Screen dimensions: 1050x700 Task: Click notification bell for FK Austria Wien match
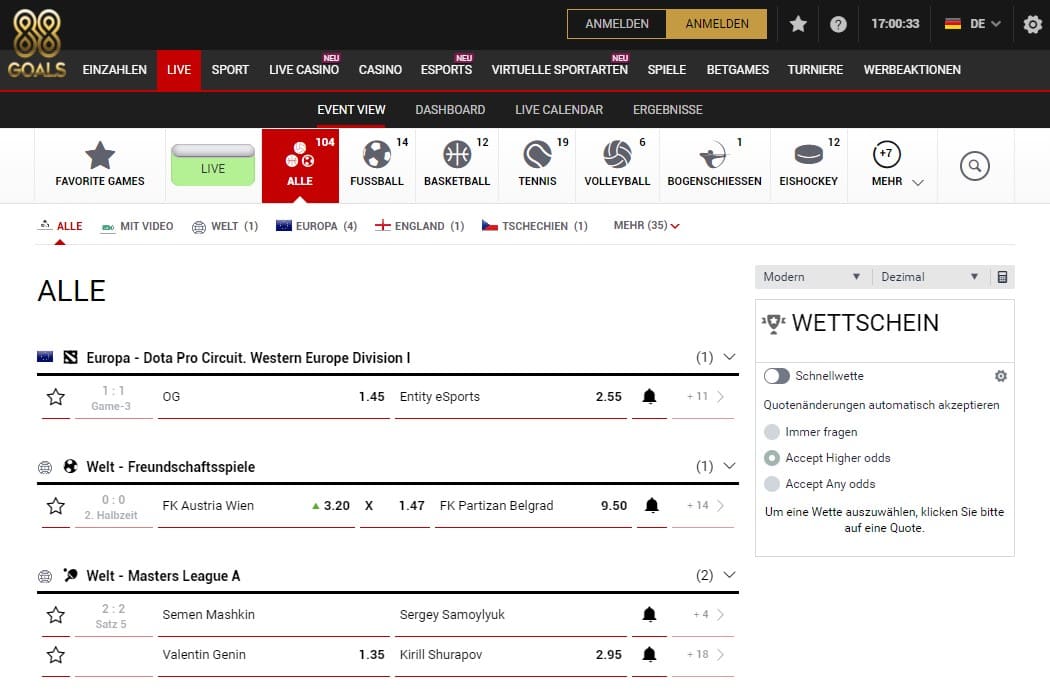[x=652, y=506]
